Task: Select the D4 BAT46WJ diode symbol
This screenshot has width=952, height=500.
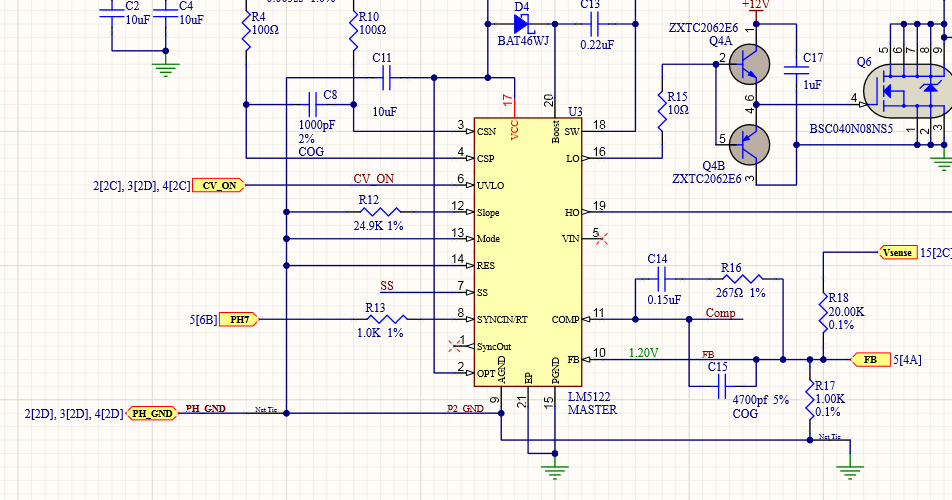Action: (522, 24)
